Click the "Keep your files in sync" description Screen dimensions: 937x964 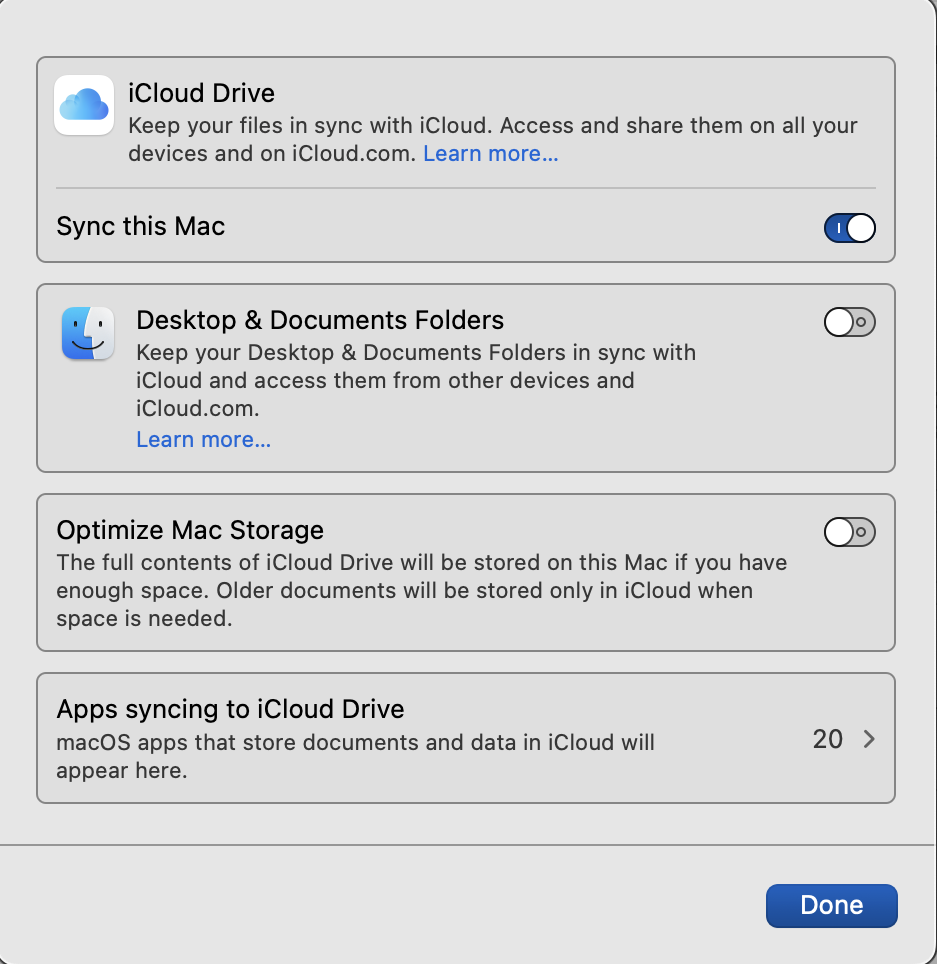(x=493, y=127)
